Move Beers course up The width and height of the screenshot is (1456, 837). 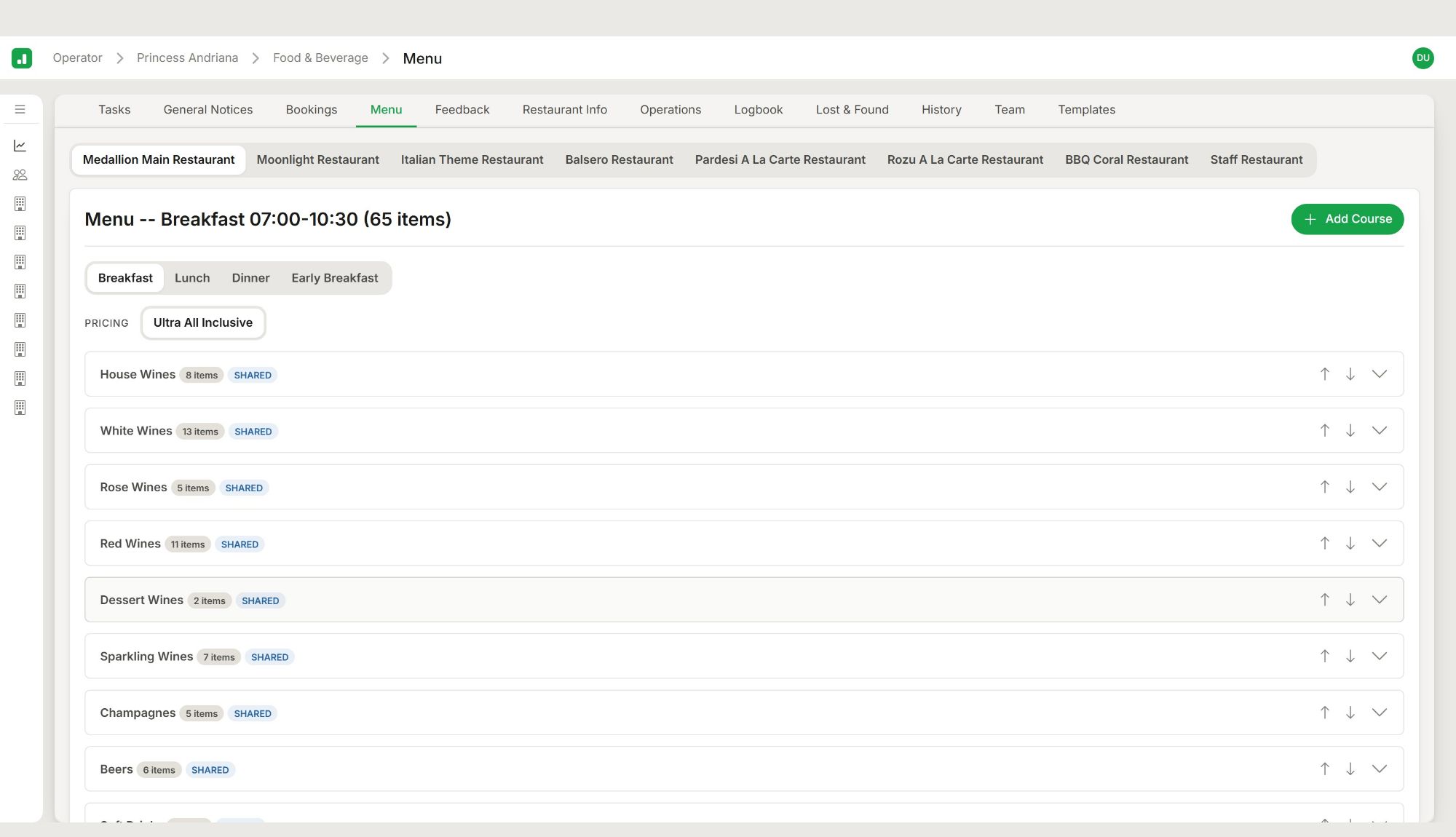tap(1325, 769)
